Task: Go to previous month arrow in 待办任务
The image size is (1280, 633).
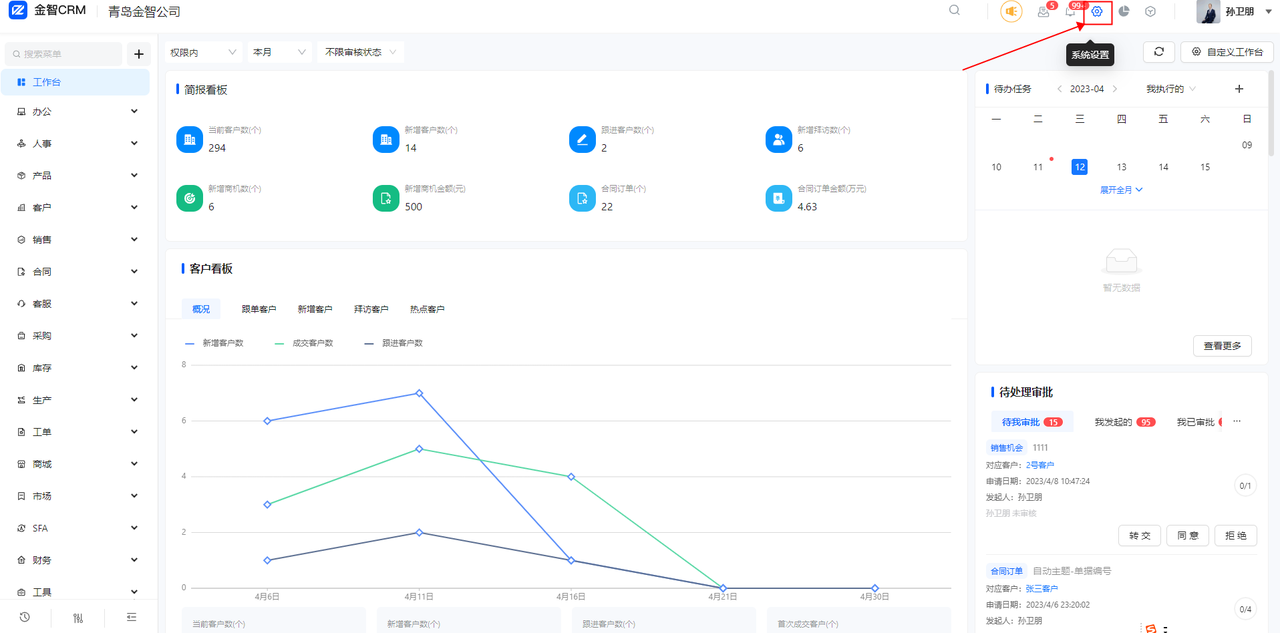Action: point(1059,89)
